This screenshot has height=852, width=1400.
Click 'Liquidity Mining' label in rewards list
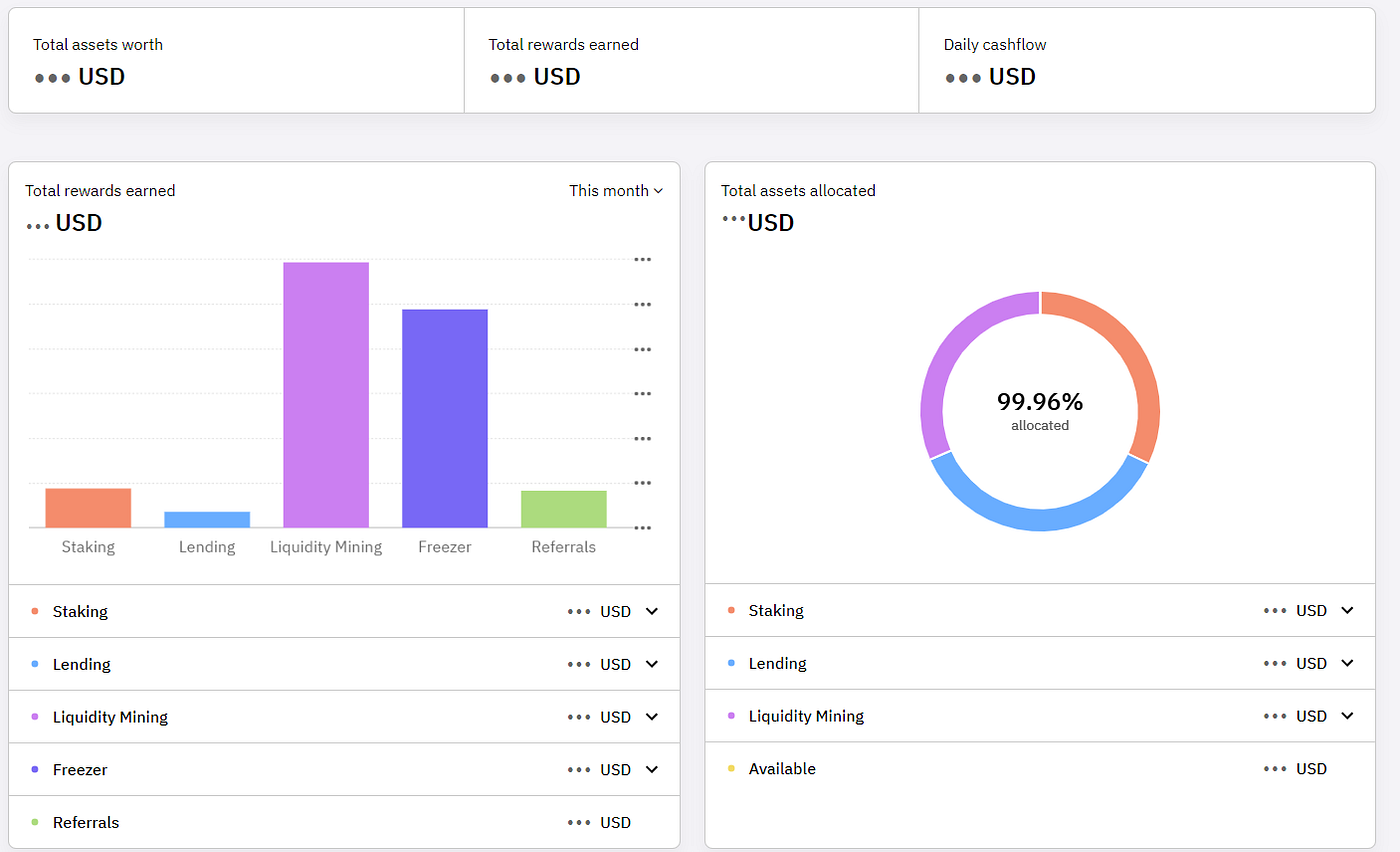click(x=110, y=717)
